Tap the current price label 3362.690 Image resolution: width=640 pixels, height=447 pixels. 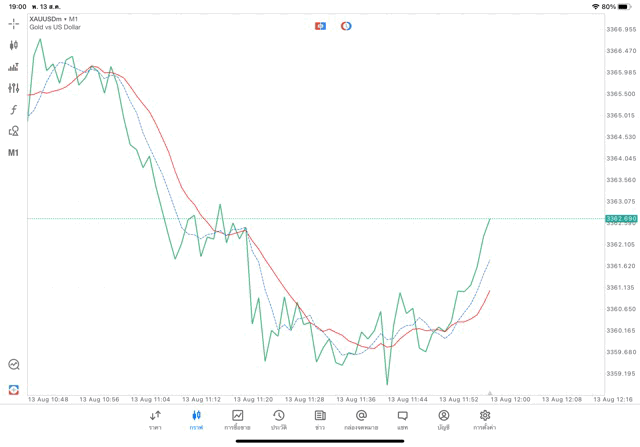621,218
